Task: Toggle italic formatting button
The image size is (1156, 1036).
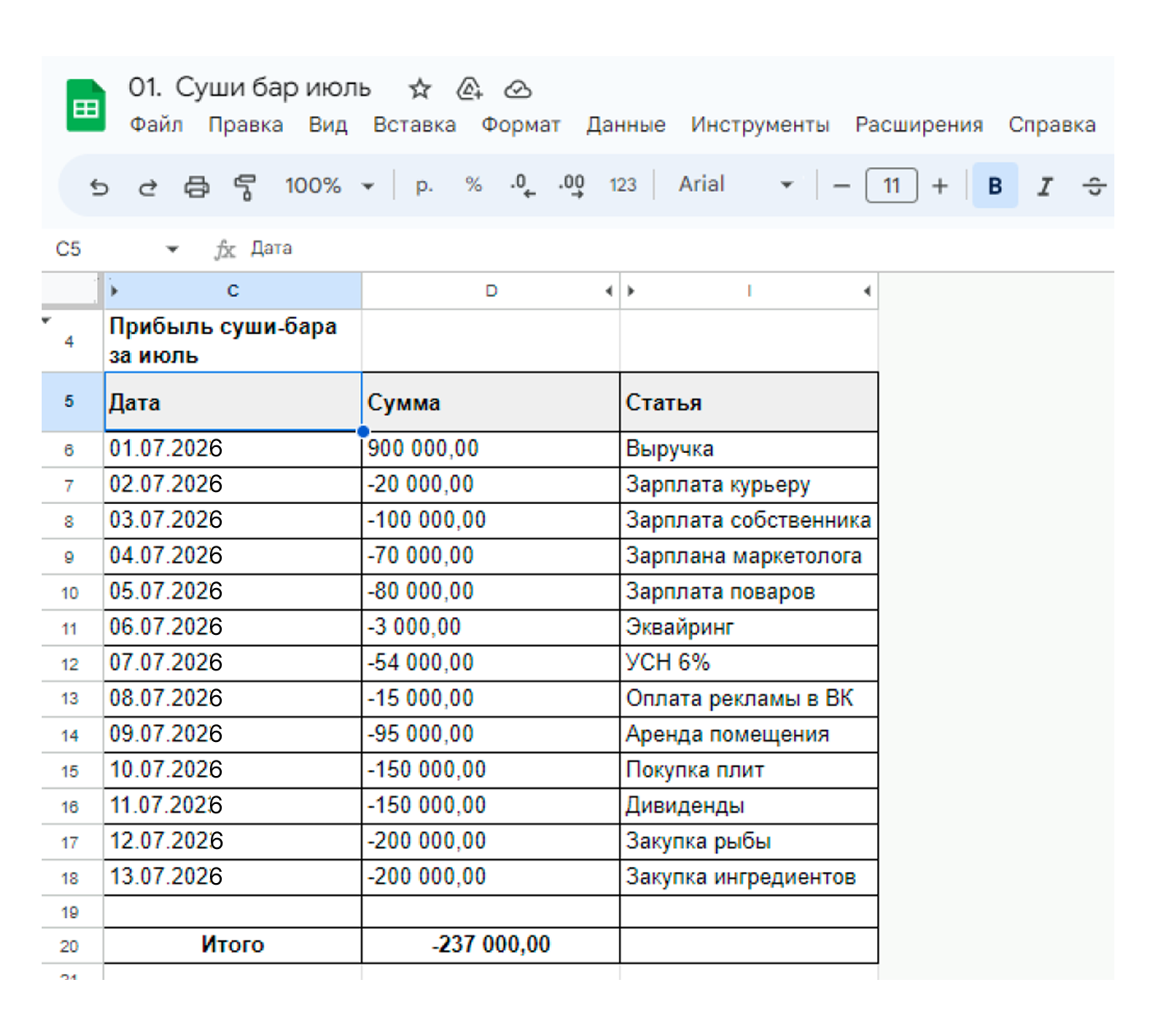Action: click(1045, 186)
